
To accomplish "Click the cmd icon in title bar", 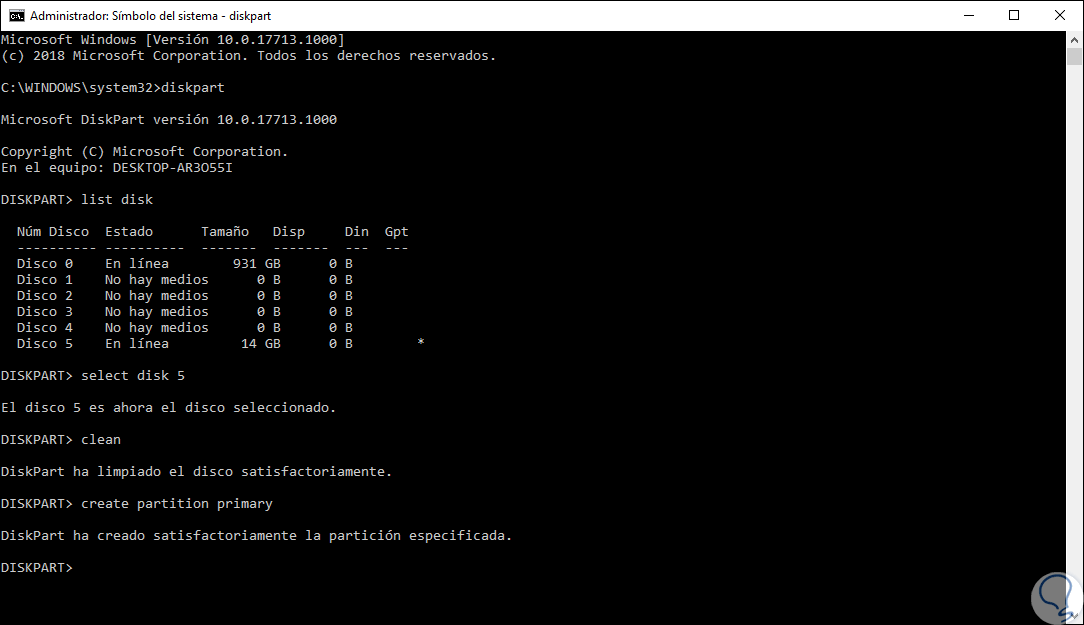I will (x=17, y=15).
